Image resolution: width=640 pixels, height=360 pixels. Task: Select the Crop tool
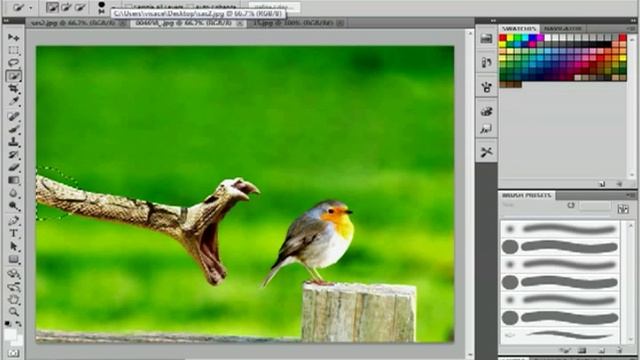point(13,89)
